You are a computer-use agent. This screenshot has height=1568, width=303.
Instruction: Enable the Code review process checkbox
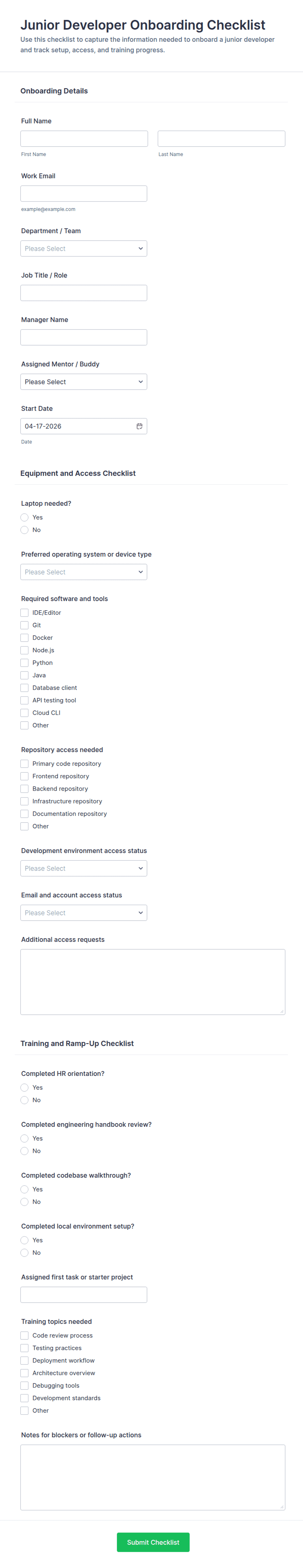pyautogui.click(x=24, y=1335)
